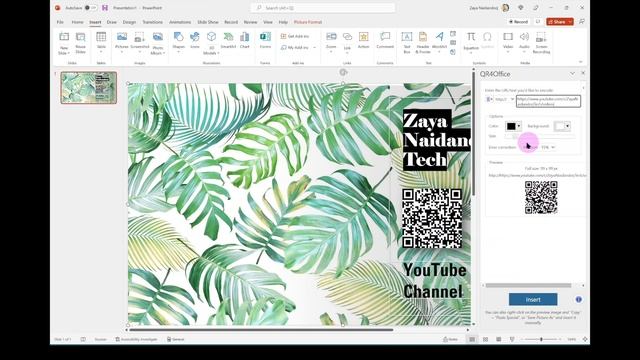Add a New Slide from the ribbon
Screen dimensions: 640x360
tap(64, 43)
